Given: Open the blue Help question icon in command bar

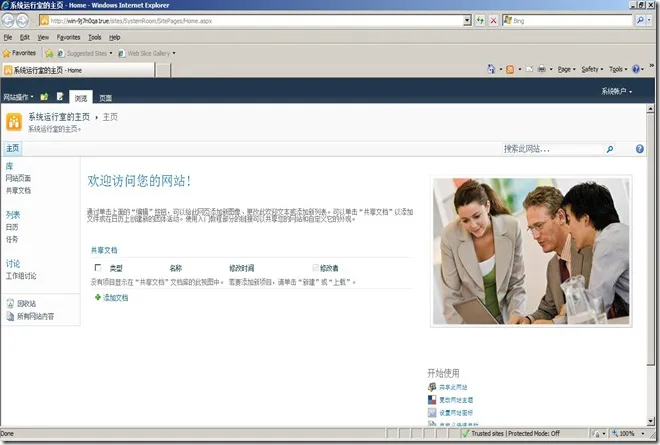Looking at the screenshot, I should tap(636, 69).
